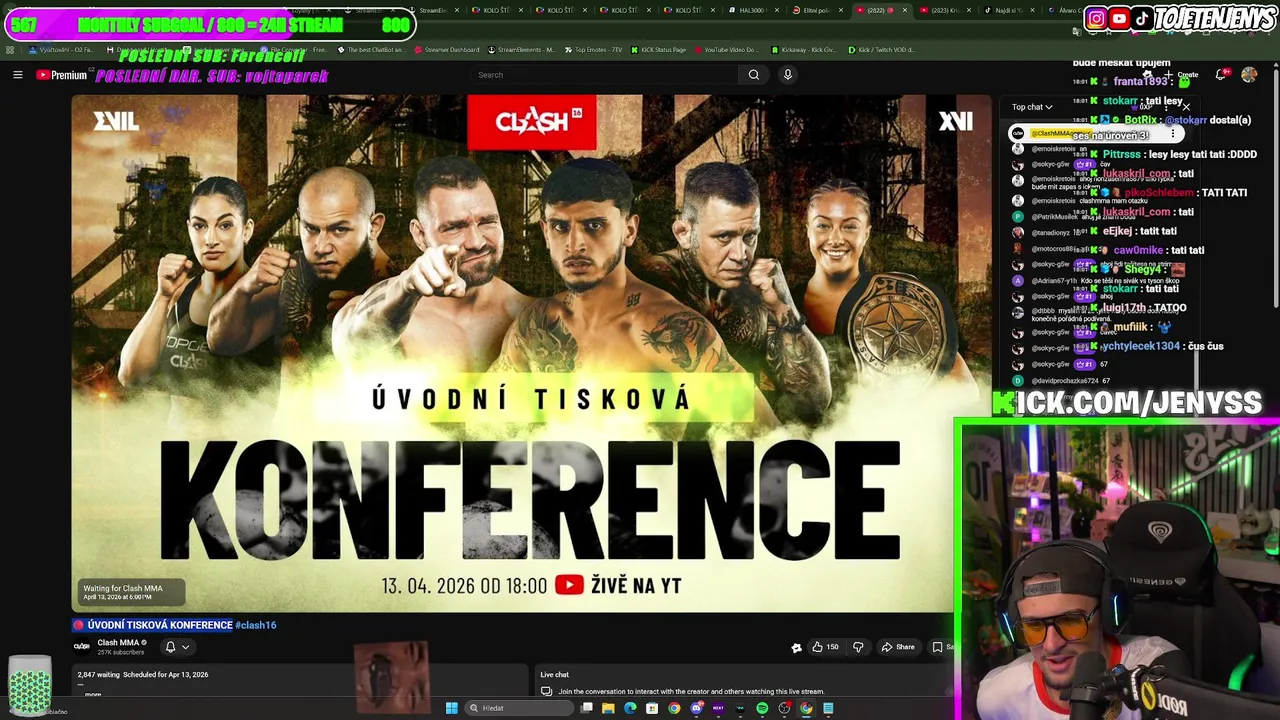Click the Live chat heading below the video
This screenshot has width=1280, height=720.
click(554, 675)
